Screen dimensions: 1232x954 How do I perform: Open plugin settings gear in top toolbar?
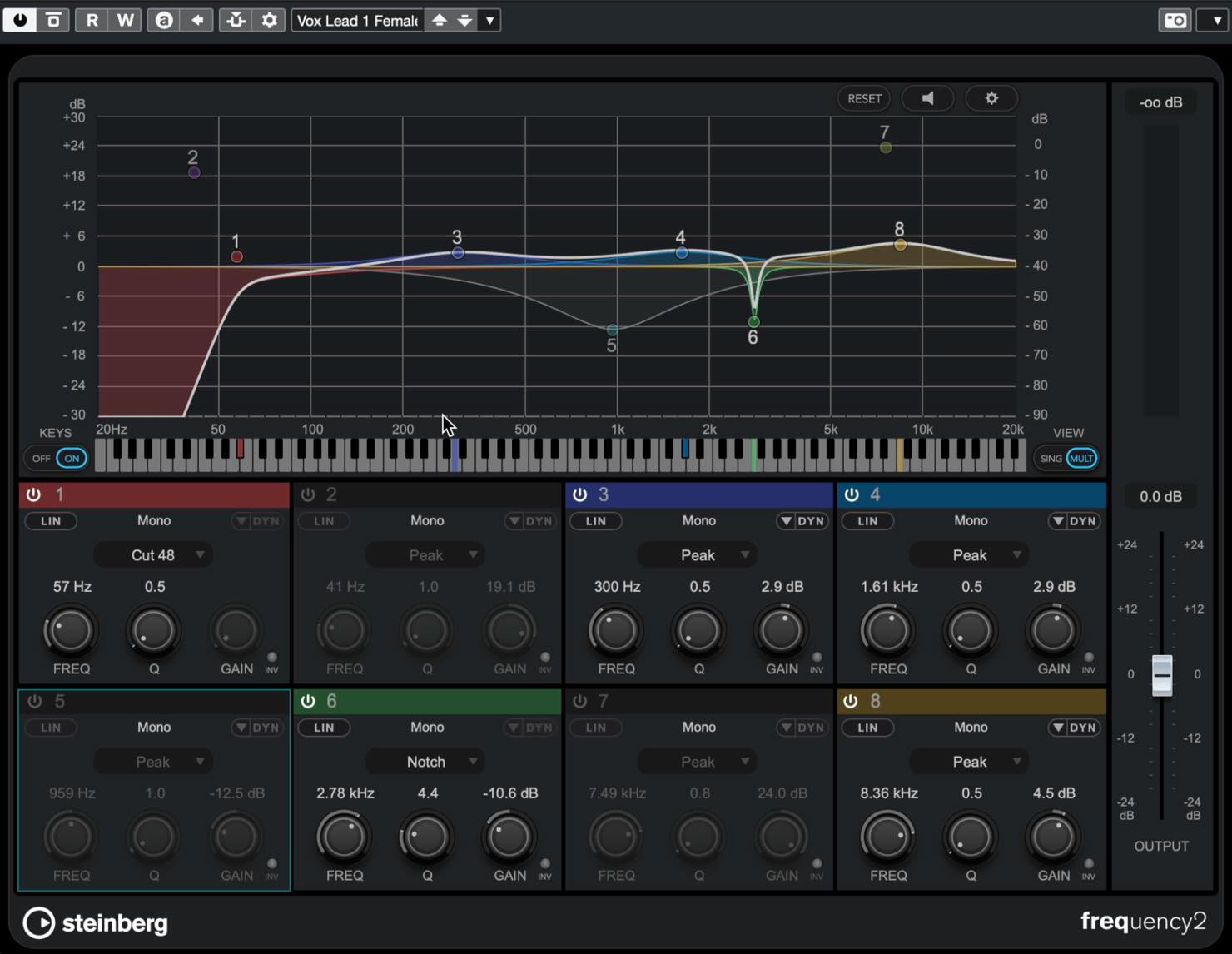point(269,20)
